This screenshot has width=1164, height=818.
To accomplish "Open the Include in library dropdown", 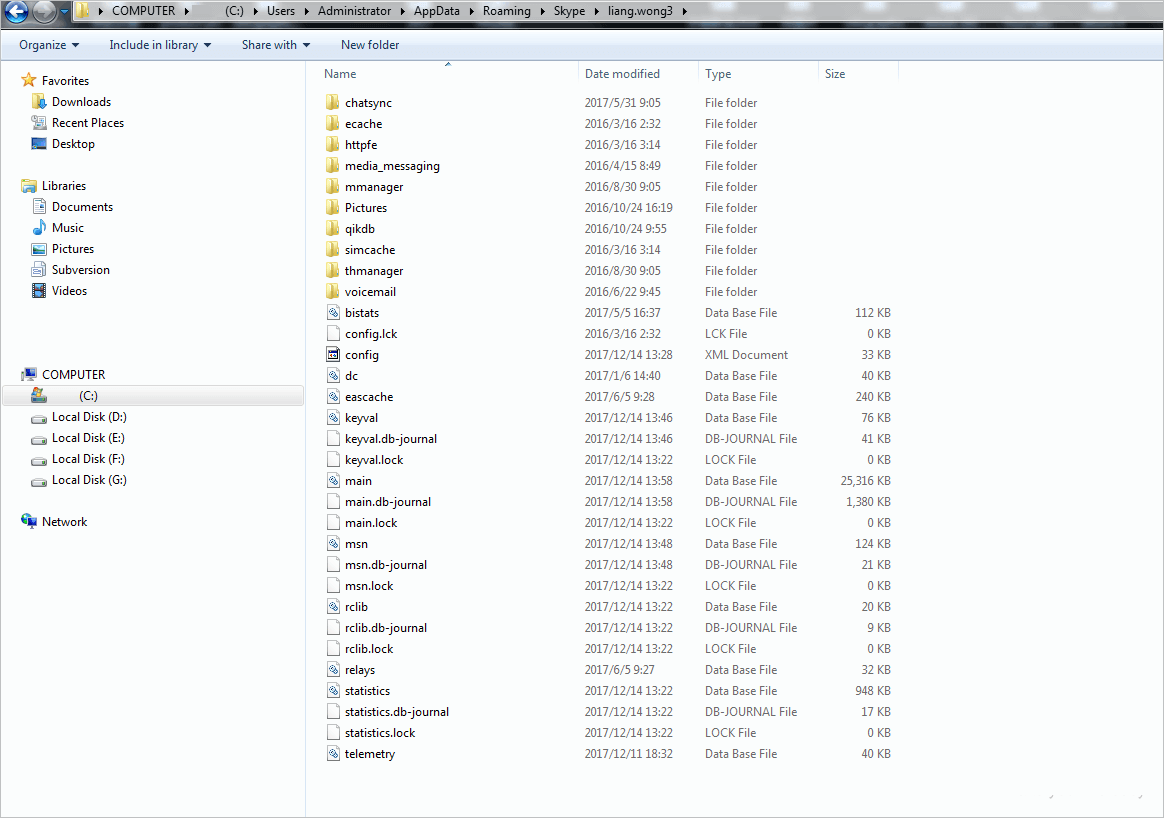I will pos(160,44).
